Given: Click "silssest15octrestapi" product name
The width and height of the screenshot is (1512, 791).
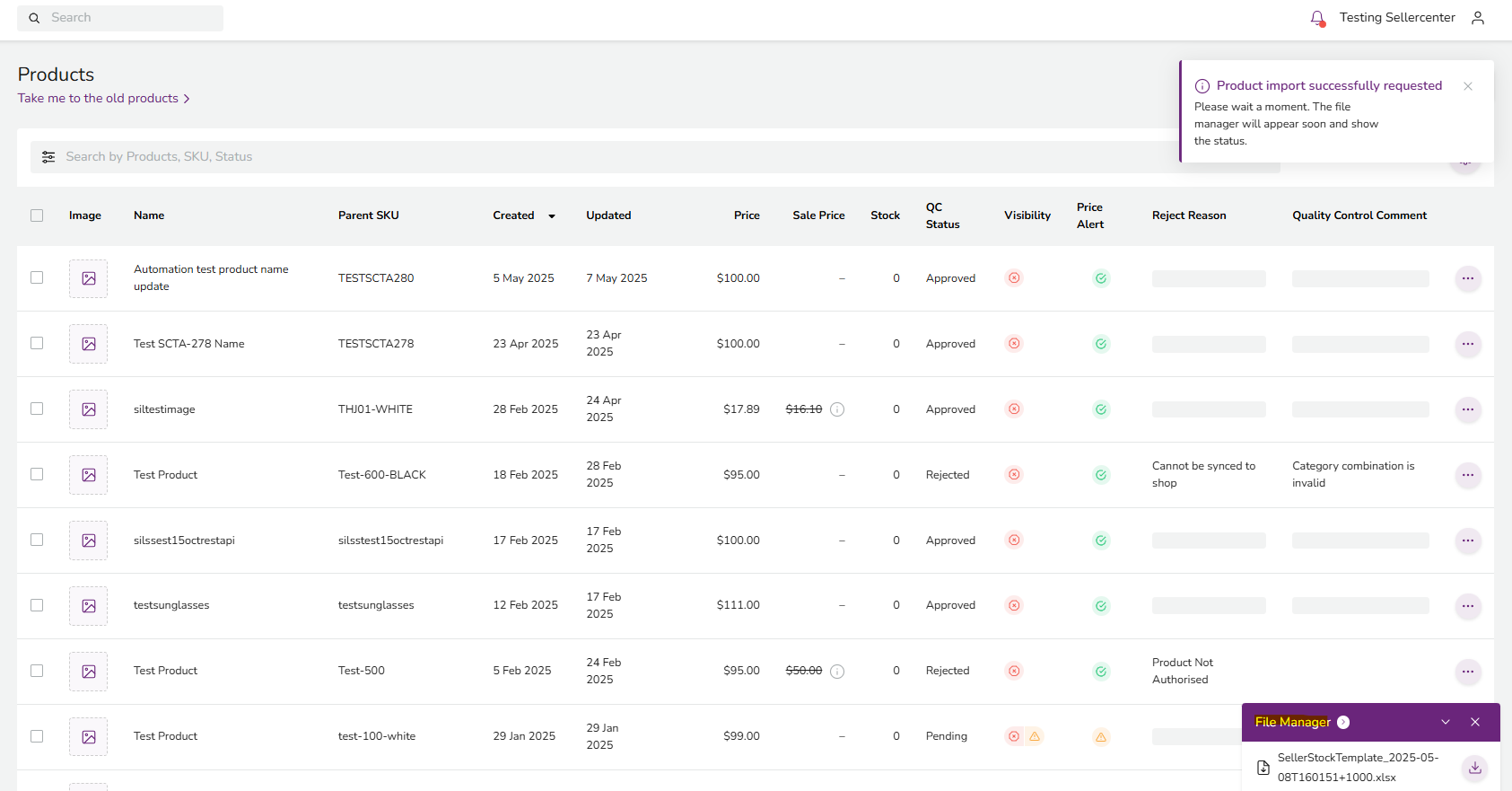Looking at the screenshot, I should coord(184,541).
